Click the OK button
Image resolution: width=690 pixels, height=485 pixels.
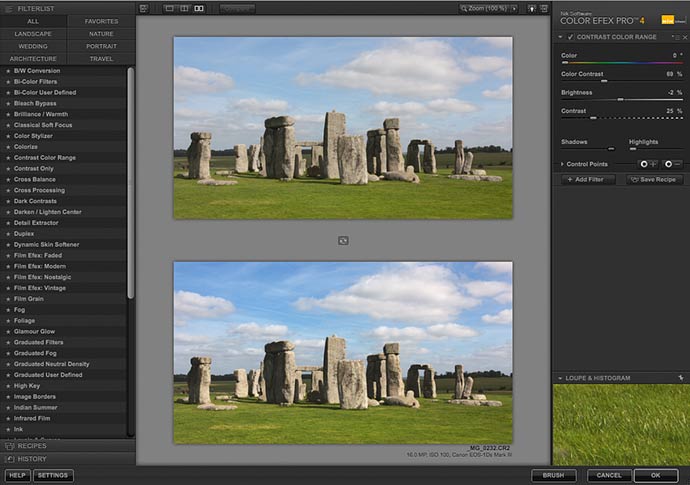click(656, 475)
